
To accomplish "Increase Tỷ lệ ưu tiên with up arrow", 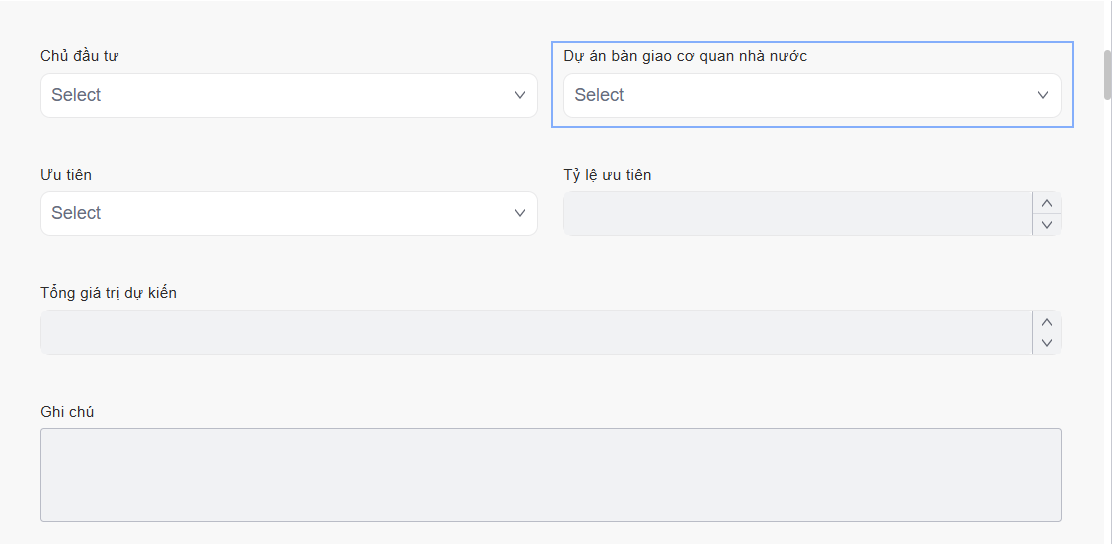I will tap(1047, 203).
